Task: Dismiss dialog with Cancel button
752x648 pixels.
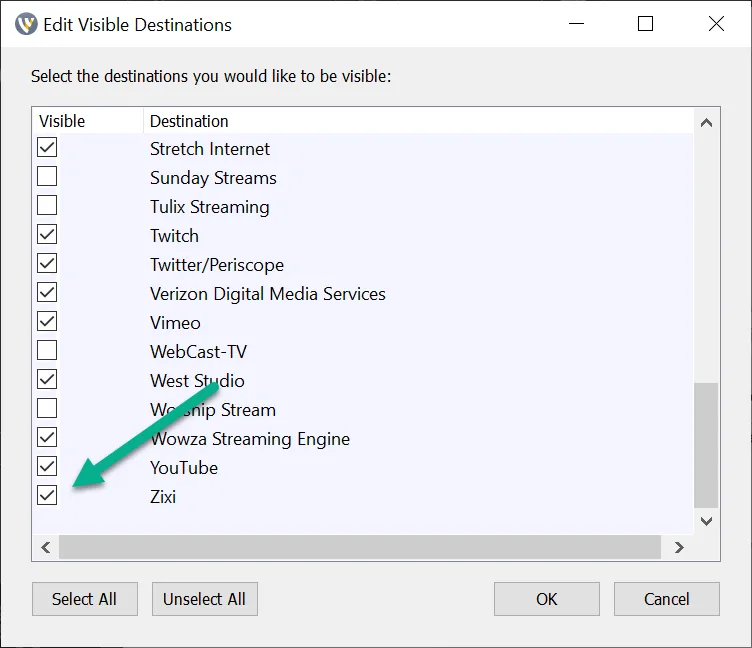Action: point(667,599)
